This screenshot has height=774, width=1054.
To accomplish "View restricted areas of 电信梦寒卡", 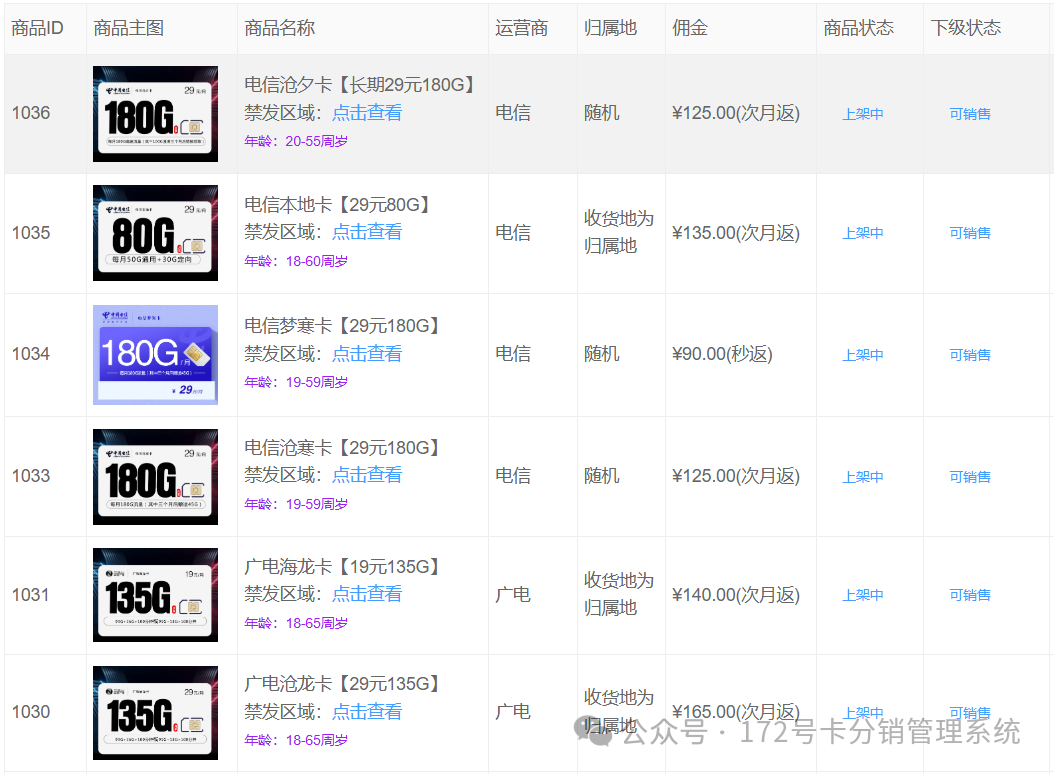I will click(367, 354).
